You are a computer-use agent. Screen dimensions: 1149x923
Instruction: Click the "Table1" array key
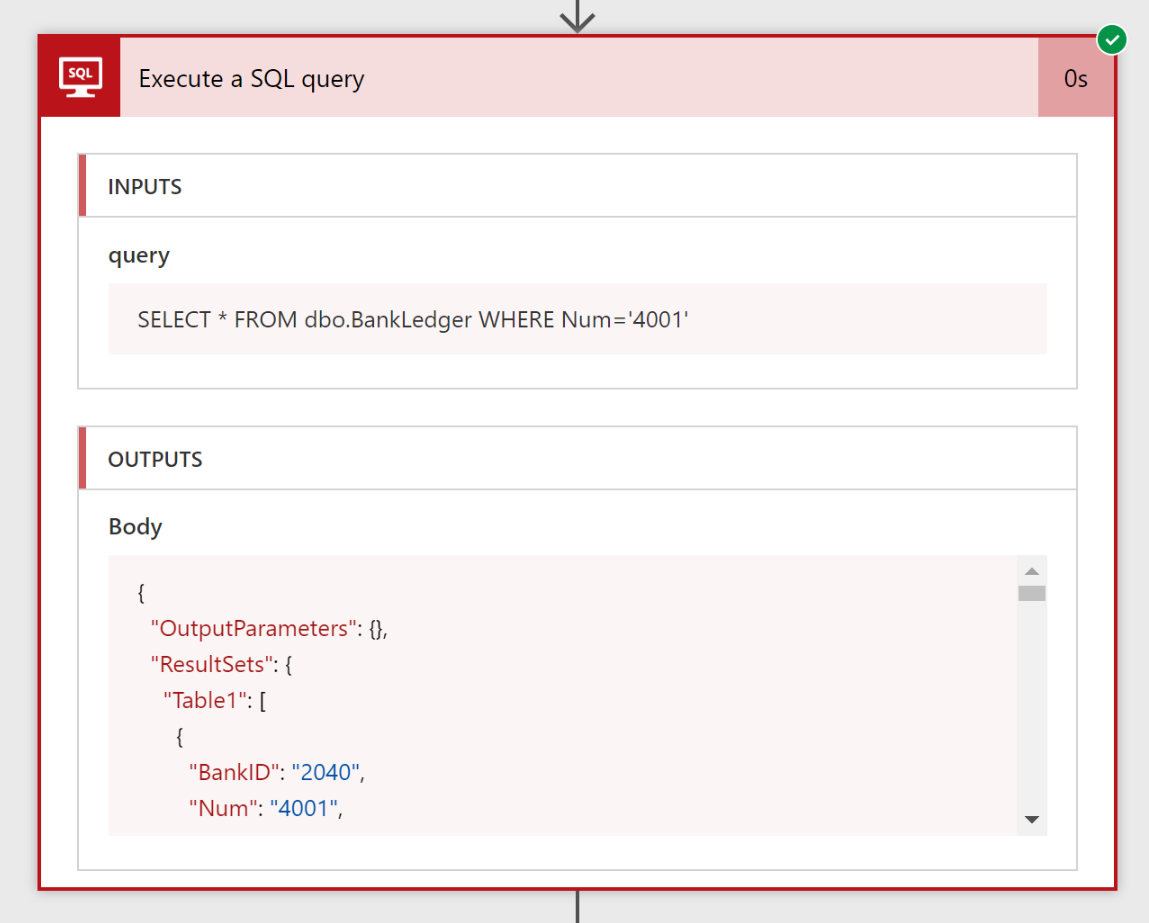tap(205, 700)
